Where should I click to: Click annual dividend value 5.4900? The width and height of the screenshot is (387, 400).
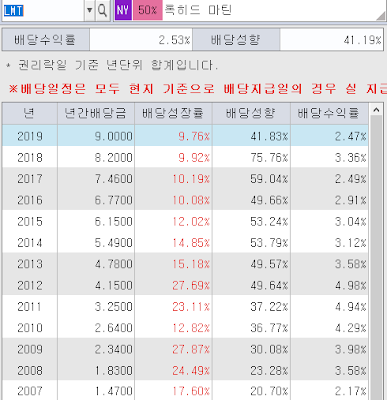coord(114,243)
